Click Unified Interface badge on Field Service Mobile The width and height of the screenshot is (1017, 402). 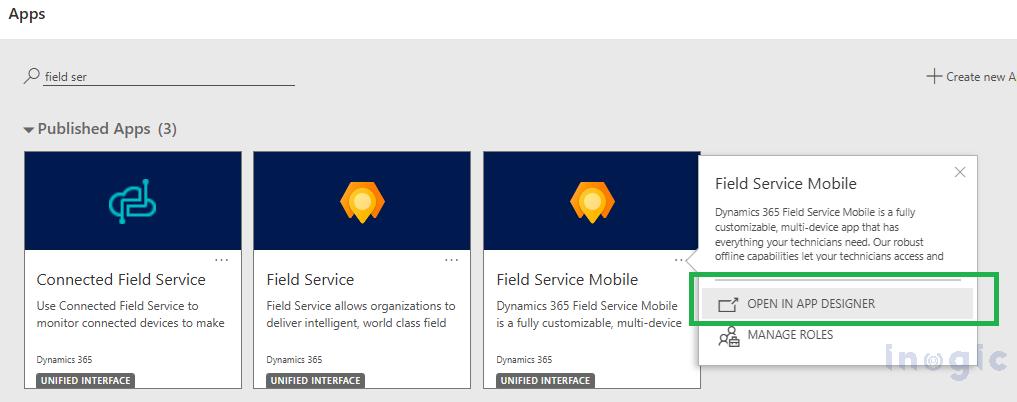point(545,381)
